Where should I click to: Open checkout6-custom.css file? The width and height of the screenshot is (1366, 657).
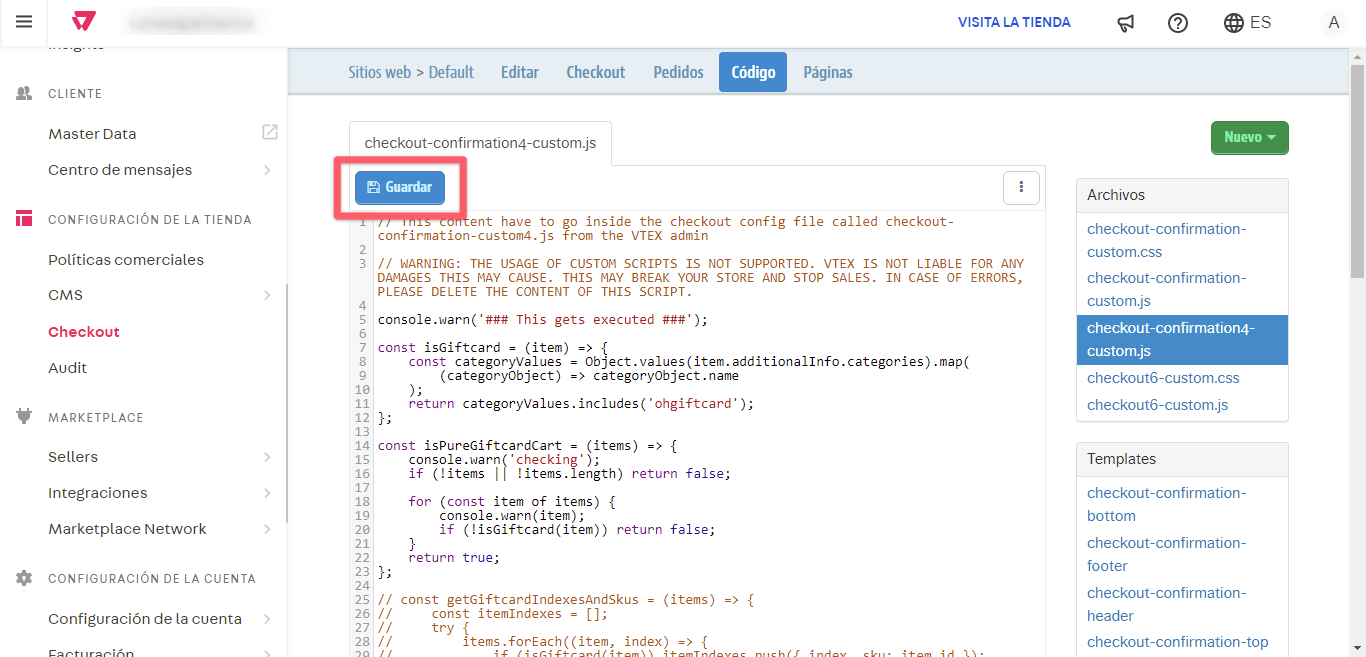pyautogui.click(x=1163, y=378)
